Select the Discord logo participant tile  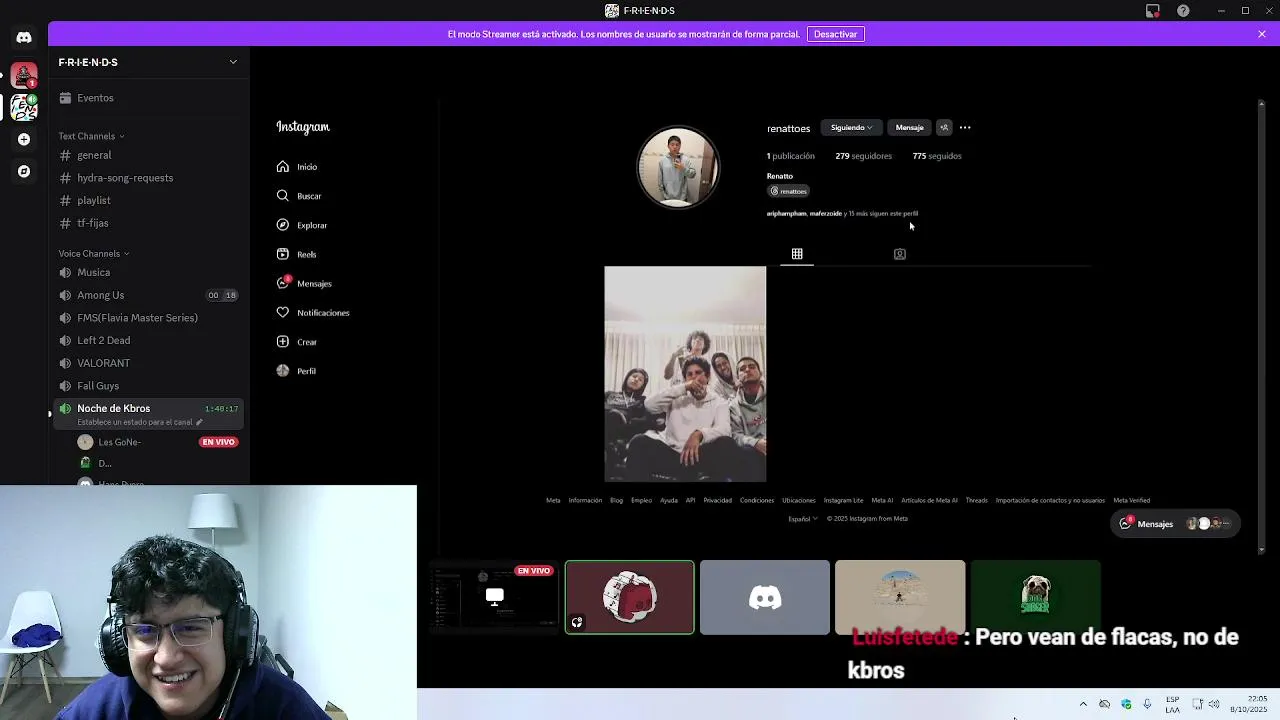(x=765, y=597)
